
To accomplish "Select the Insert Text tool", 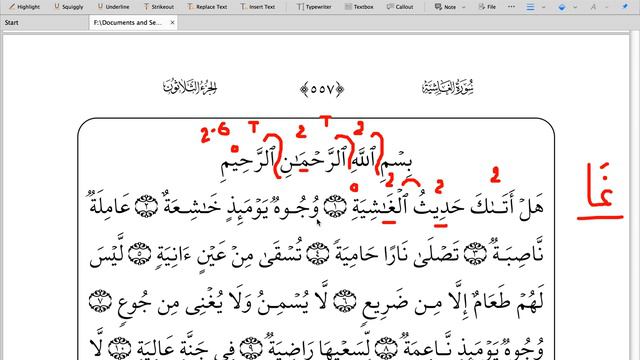I will click(258, 7).
